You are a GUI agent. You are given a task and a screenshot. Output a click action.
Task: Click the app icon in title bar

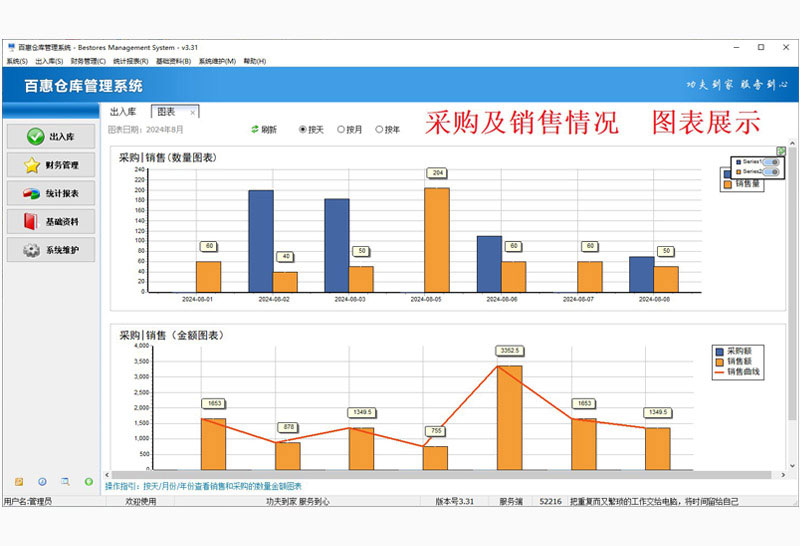coord(11,47)
